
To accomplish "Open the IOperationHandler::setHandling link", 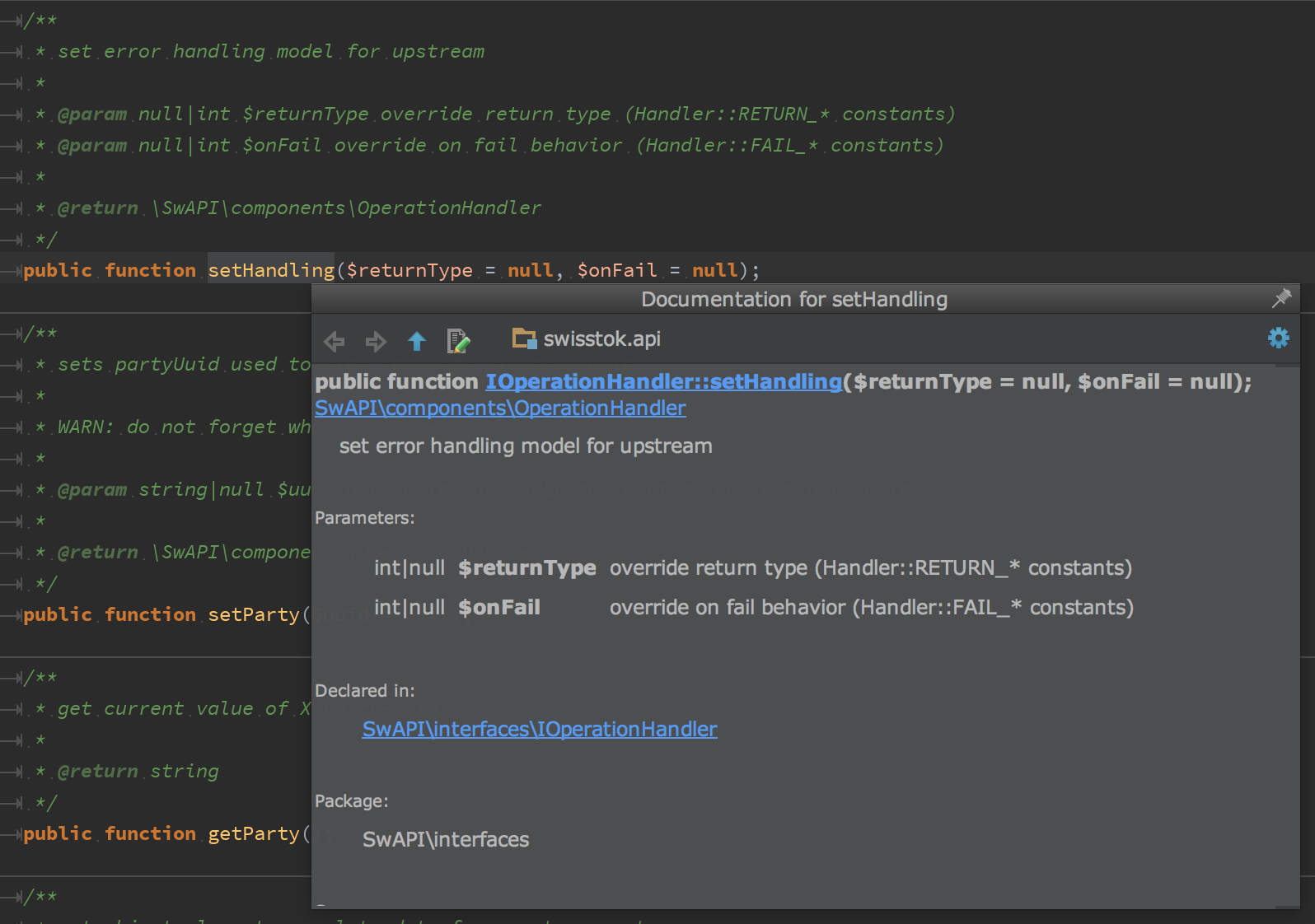I will 663,382.
